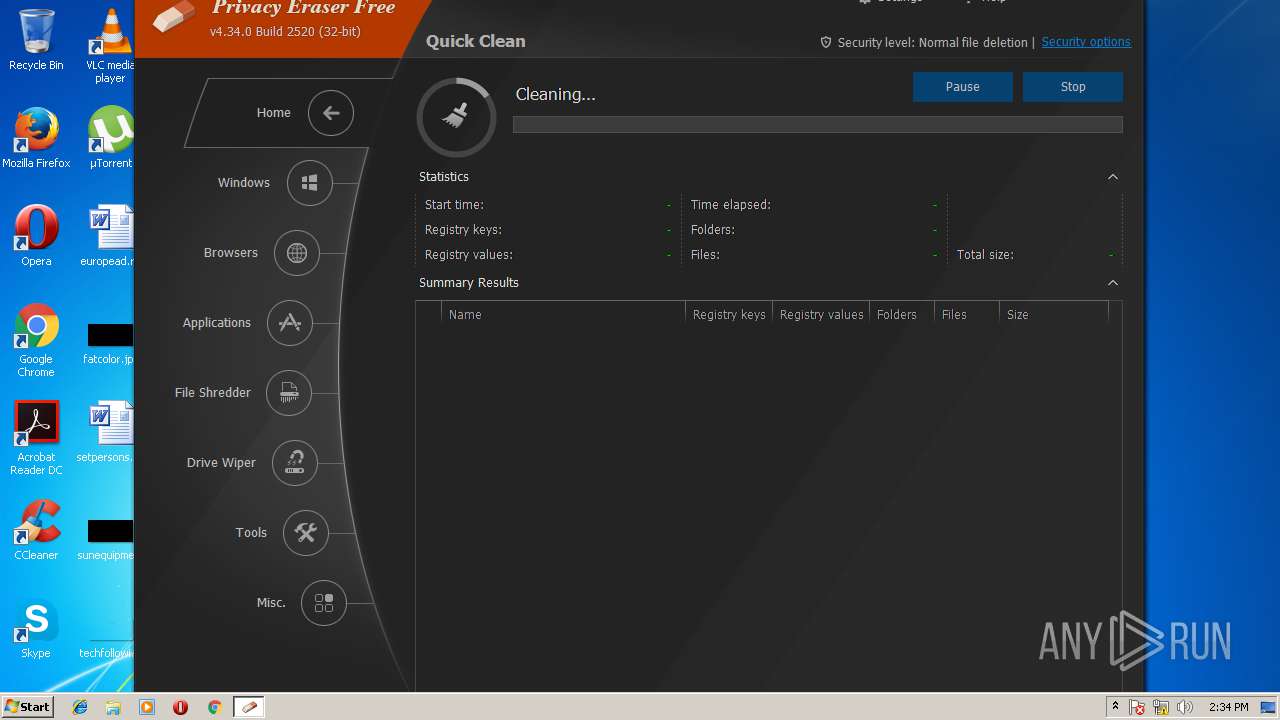Click the cleaning progress bar
Screen dimensions: 1280x720
[x=818, y=125]
